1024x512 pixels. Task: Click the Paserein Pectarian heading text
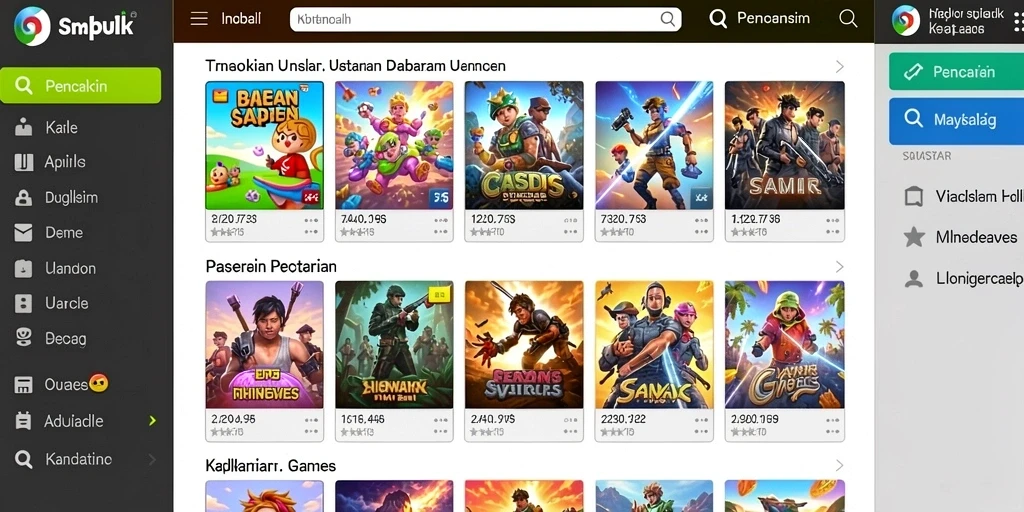click(271, 266)
